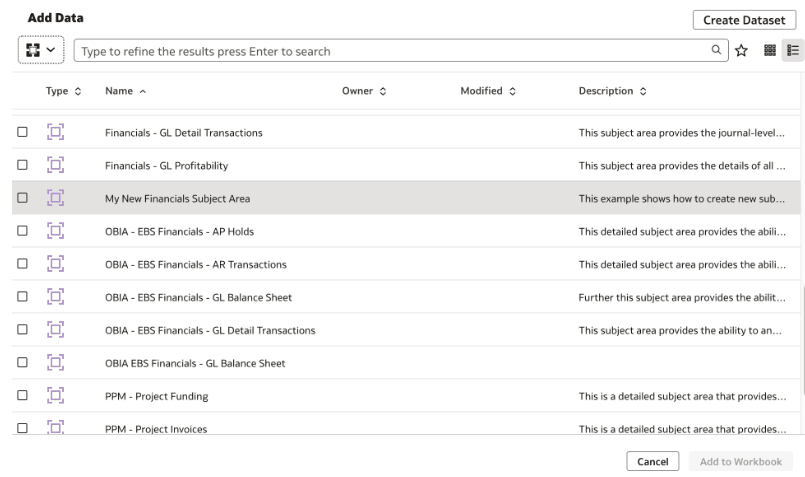The width and height of the screenshot is (805, 477).
Task: Click description 'This subject area provides the ability to an...'
Action: click(x=680, y=330)
